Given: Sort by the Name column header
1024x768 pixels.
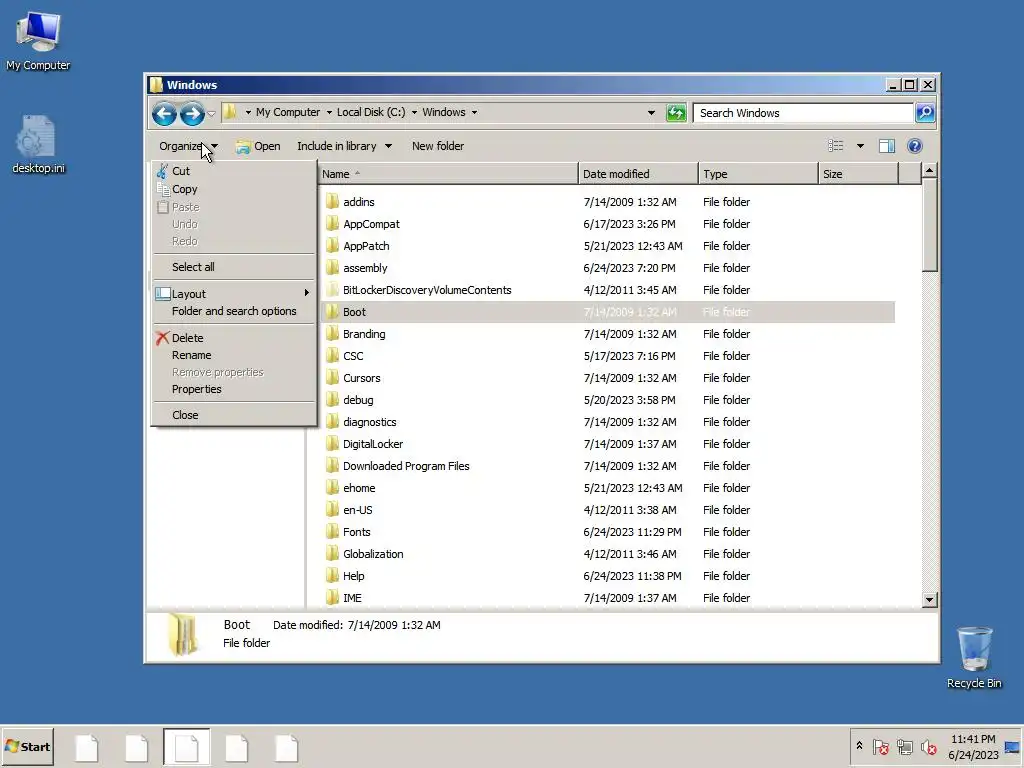Looking at the screenshot, I should [x=449, y=174].
